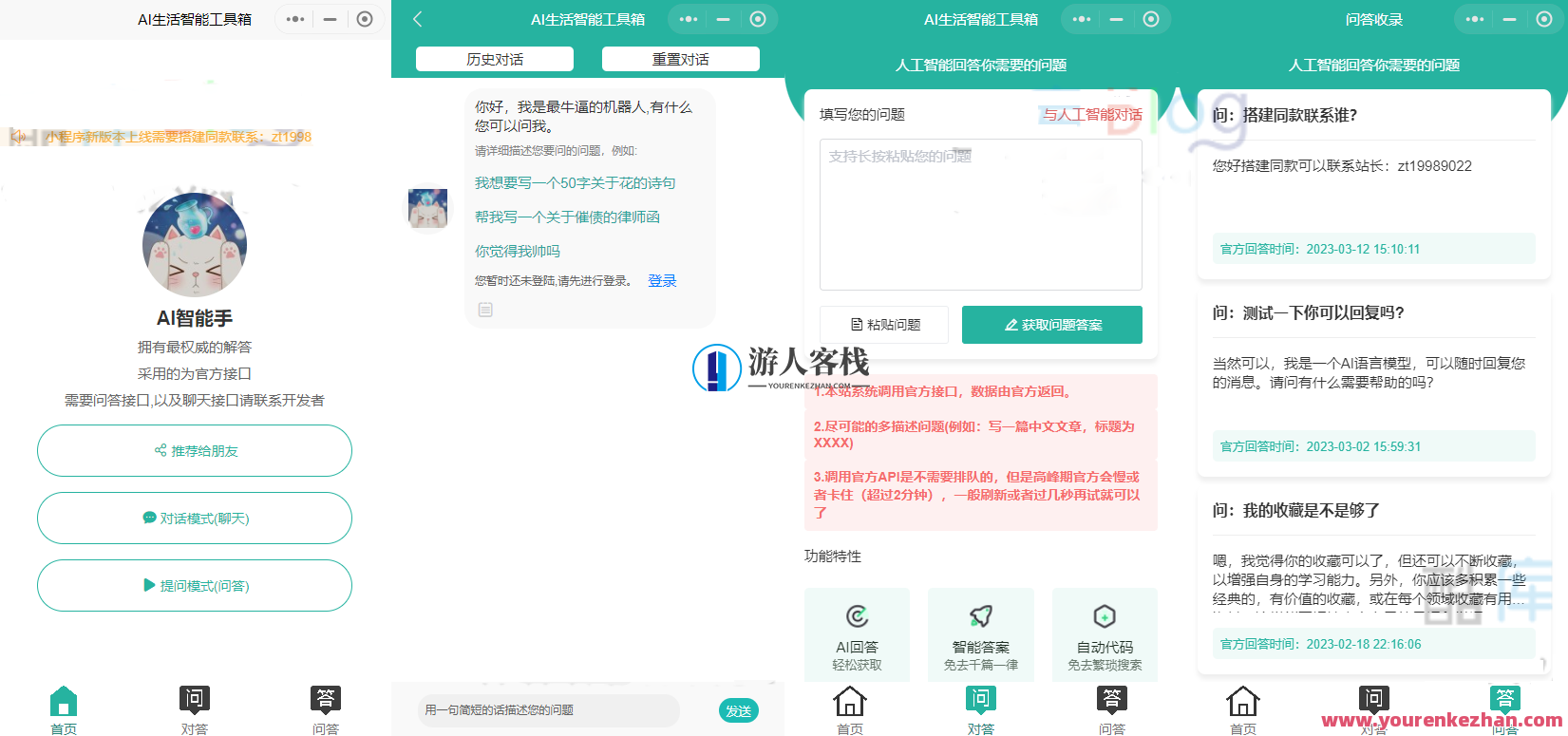This screenshot has width=1568, height=736.
Task: Open more-options dots in chat panel header
Action: tap(689, 19)
